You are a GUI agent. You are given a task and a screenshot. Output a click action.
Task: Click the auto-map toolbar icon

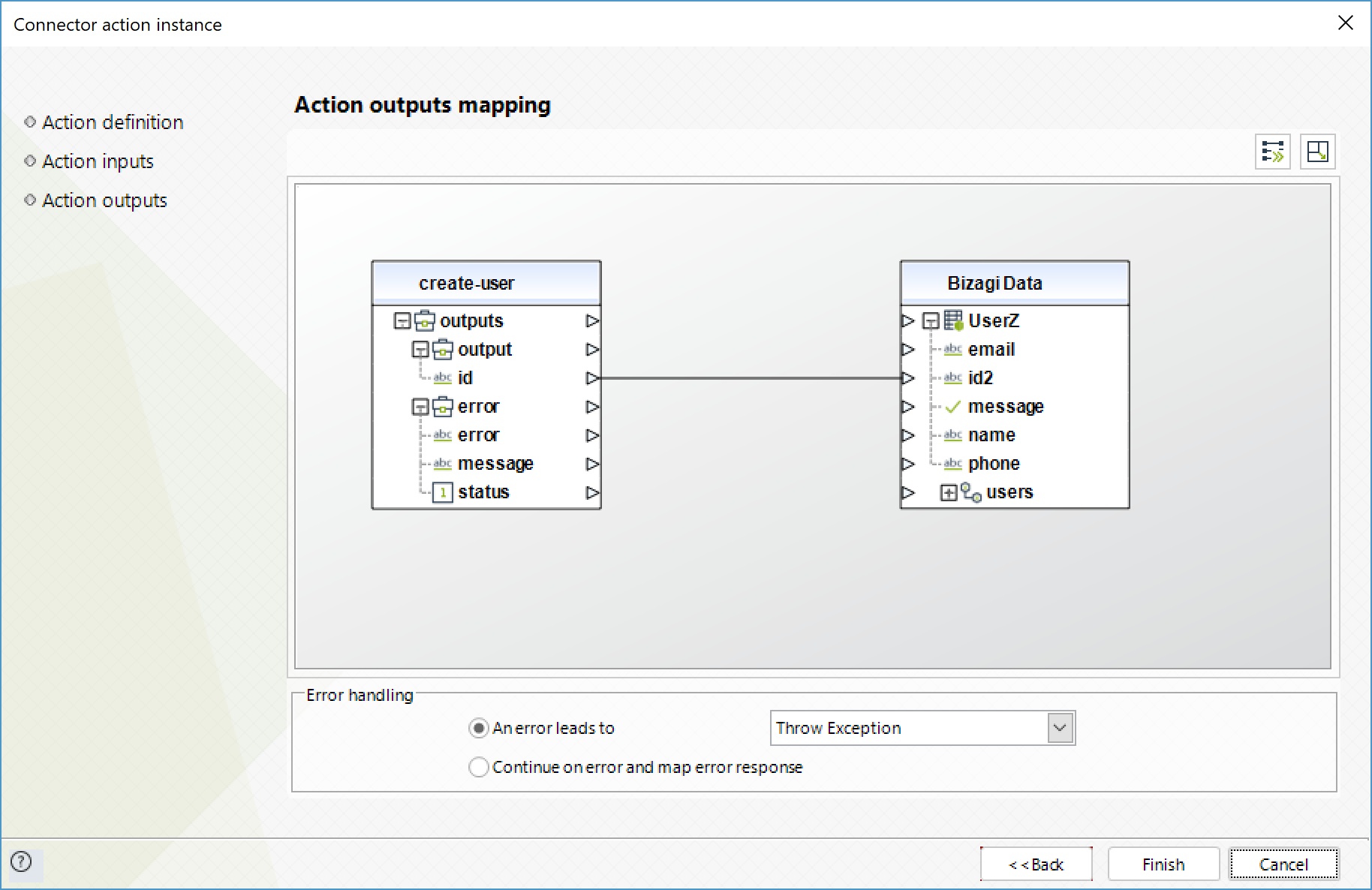coord(1272,152)
